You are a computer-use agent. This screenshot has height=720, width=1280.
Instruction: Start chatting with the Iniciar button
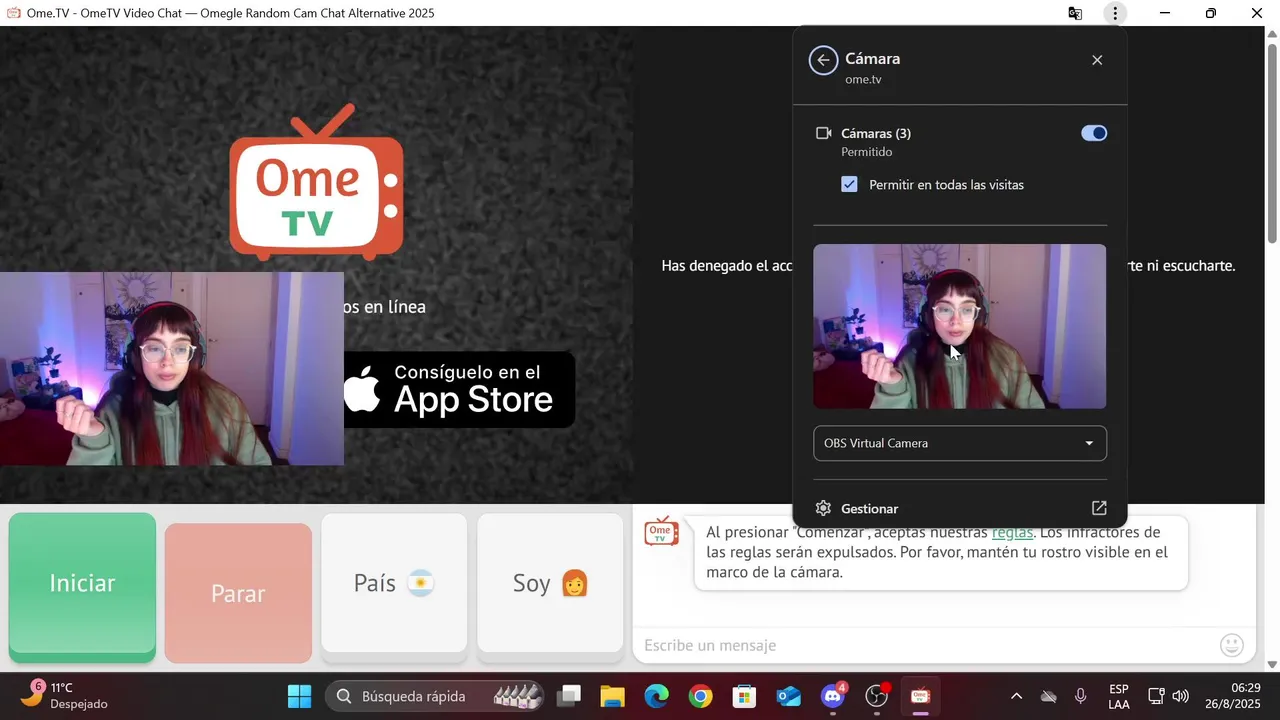pos(82,587)
